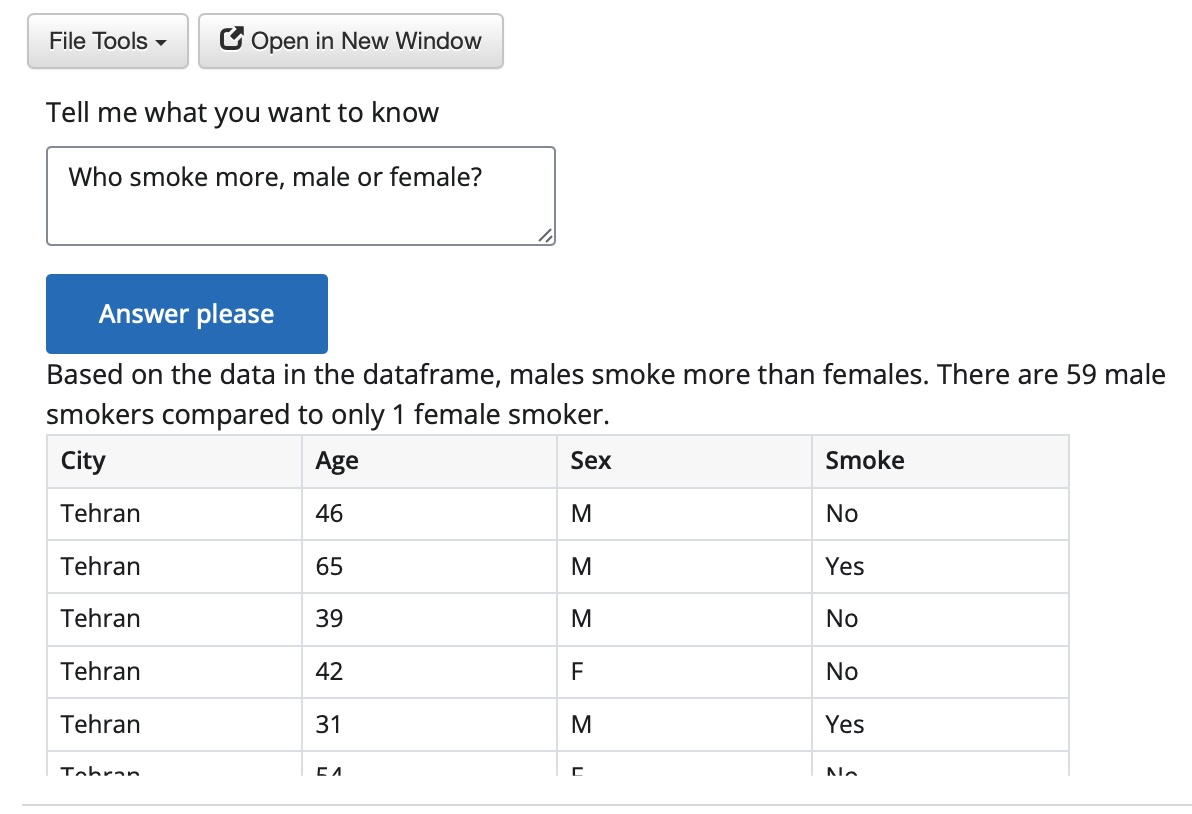Click the external-link icon beside Open in New Window

pos(231,41)
